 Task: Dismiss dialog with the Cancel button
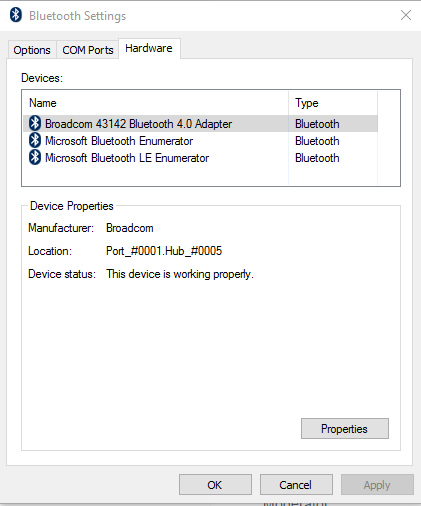point(296,485)
